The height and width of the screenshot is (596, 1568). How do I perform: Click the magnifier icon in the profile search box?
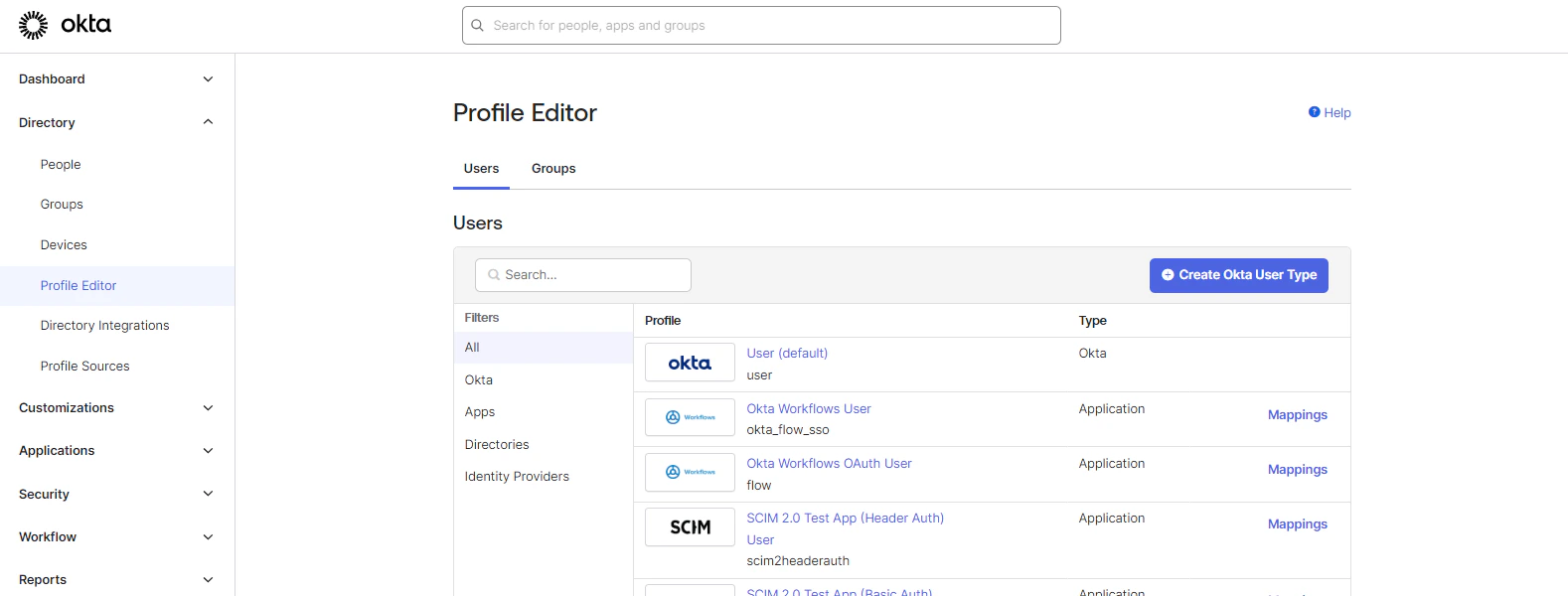pos(494,275)
